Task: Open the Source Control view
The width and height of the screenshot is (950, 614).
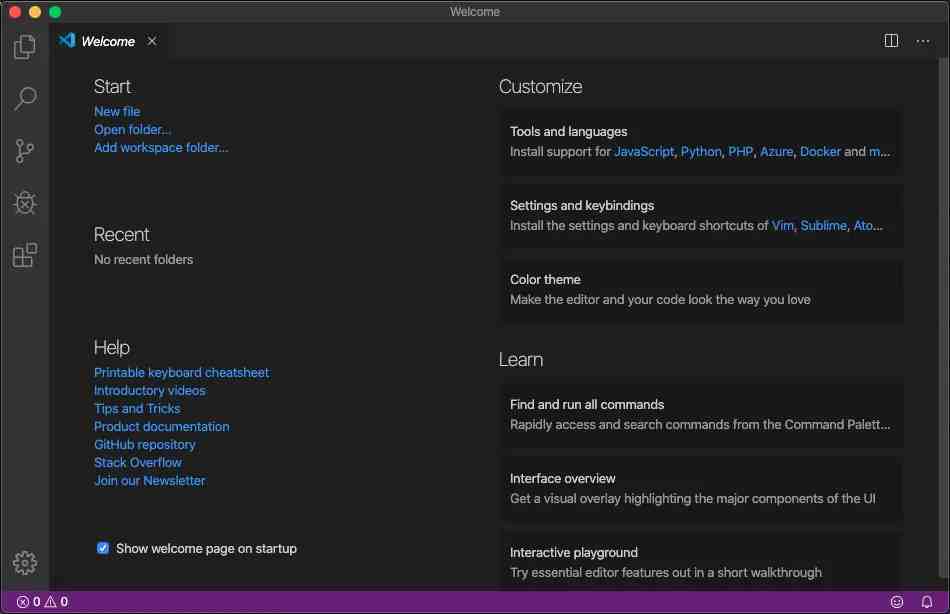Action: pyautogui.click(x=24, y=151)
